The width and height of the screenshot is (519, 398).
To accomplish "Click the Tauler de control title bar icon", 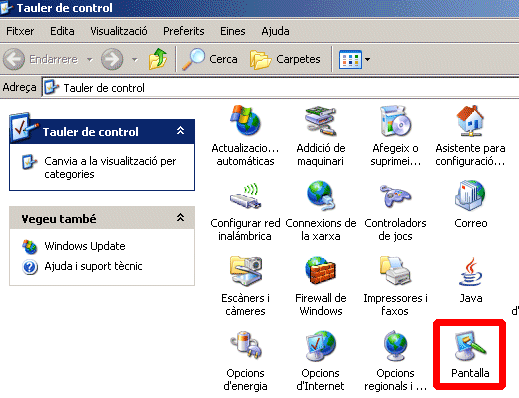I will tap(6, 7).
